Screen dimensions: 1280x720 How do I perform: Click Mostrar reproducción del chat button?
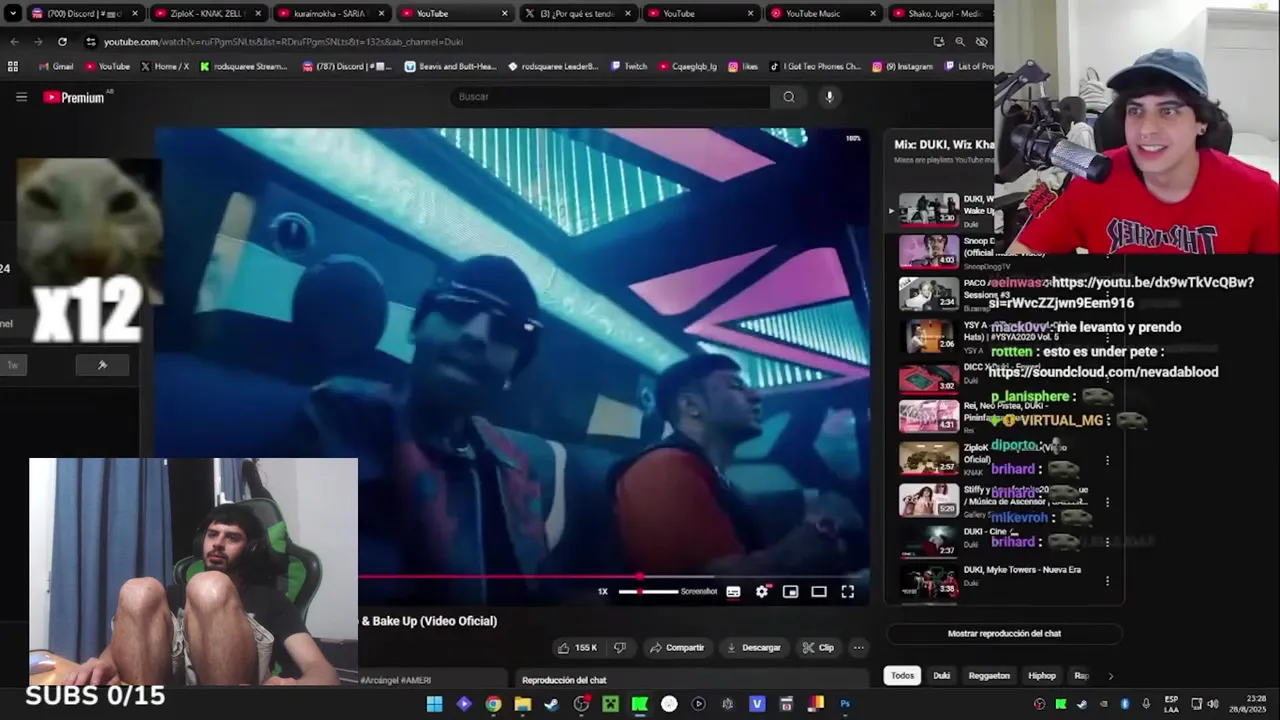pos(1004,634)
